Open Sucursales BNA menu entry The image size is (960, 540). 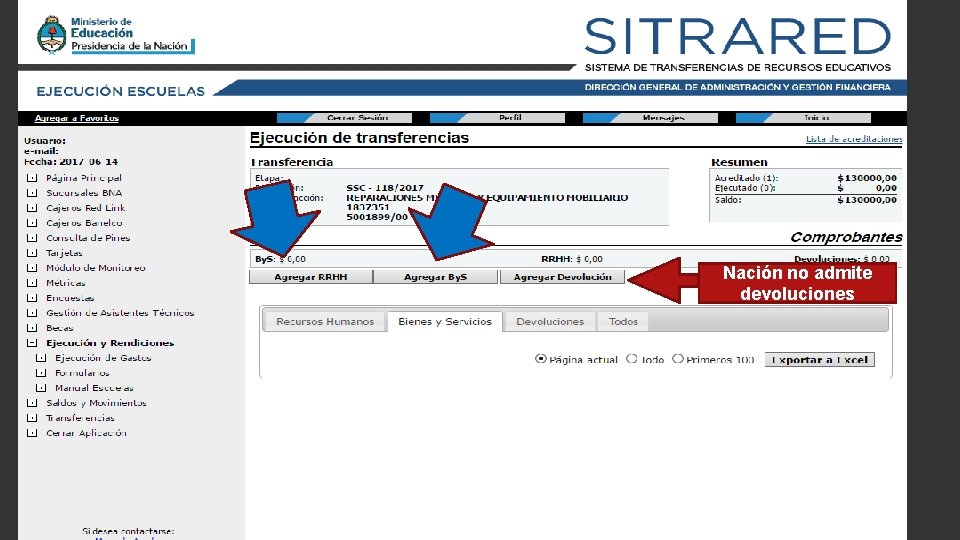click(x=84, y=193)
